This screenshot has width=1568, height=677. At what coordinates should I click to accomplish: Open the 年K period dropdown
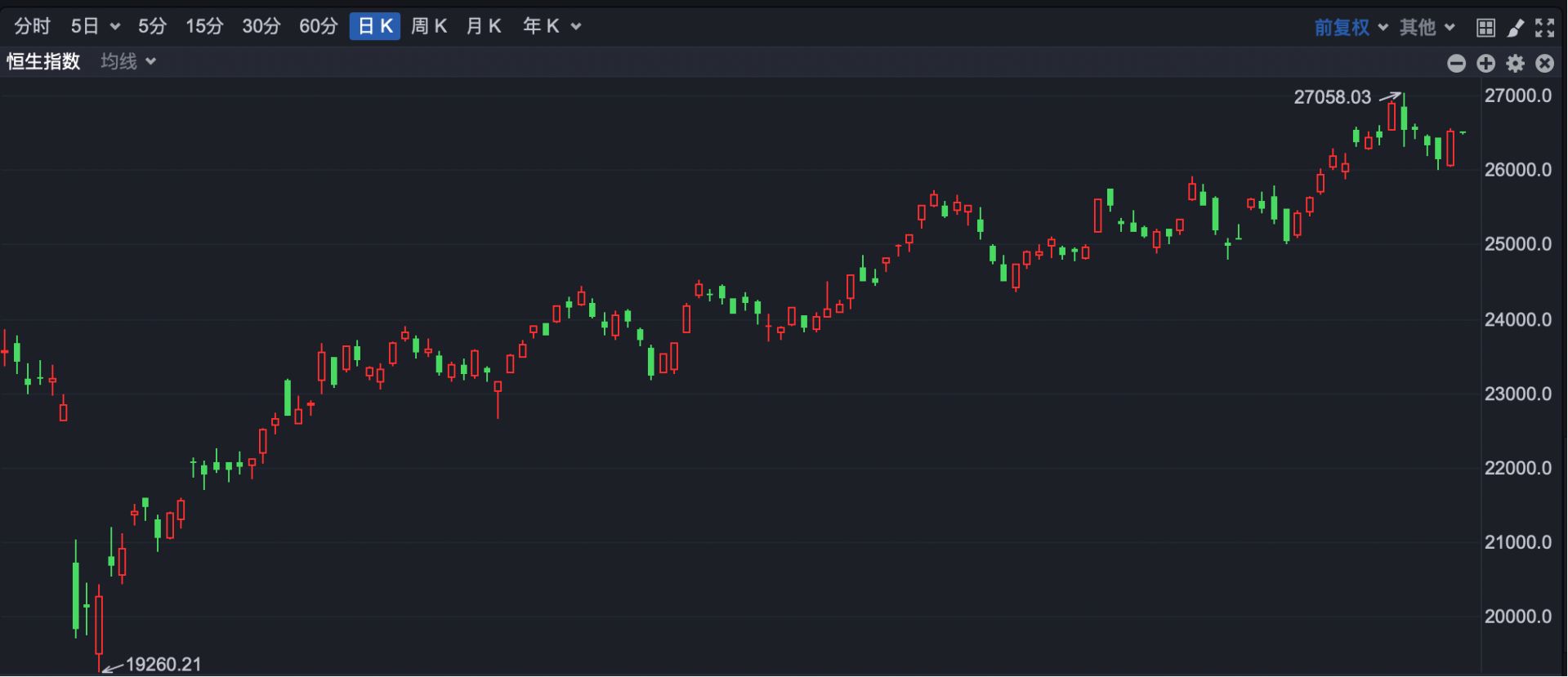tap(576, 27)
